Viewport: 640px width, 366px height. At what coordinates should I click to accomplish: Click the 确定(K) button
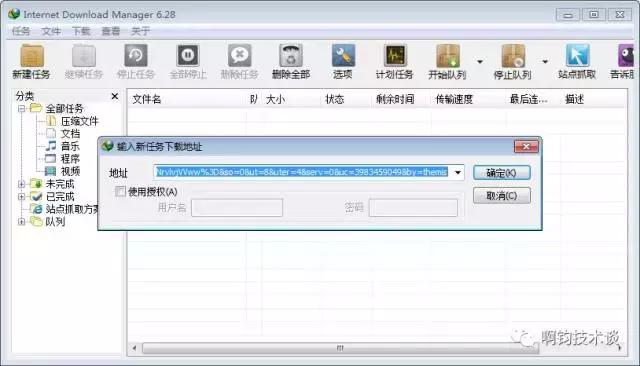click(502, 173)
